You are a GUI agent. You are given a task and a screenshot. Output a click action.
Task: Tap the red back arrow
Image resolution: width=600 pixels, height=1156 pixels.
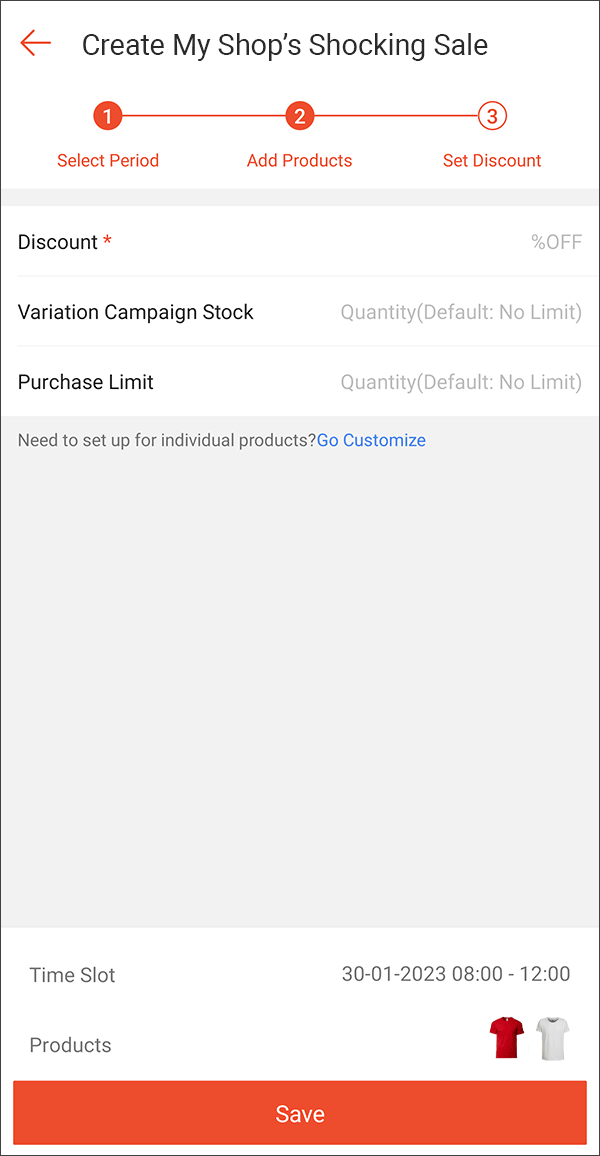click(35, 43)
